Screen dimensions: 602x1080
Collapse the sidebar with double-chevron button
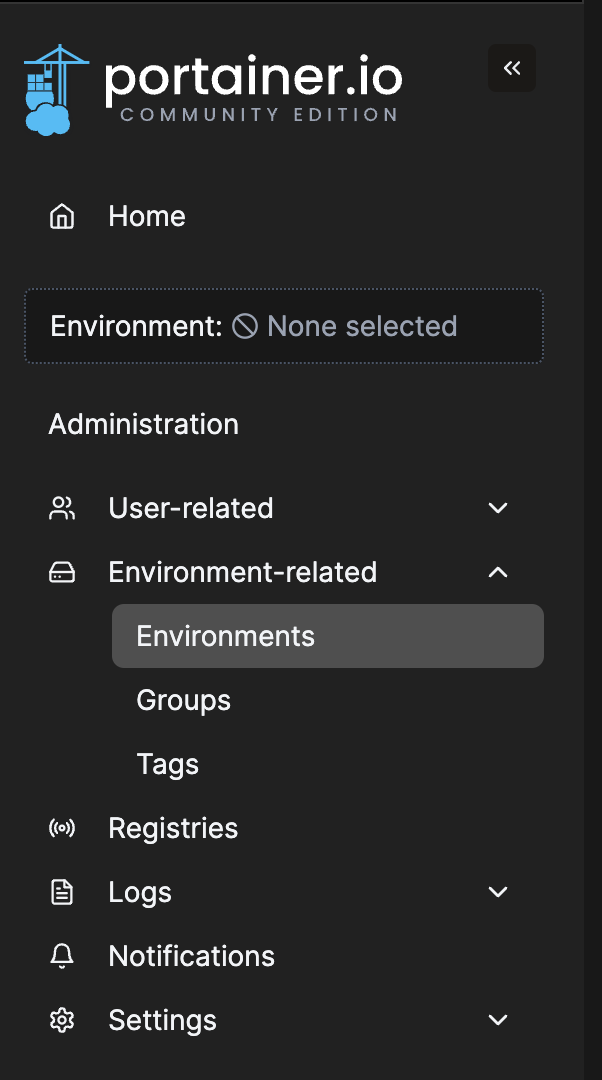(x=512, y=68)
